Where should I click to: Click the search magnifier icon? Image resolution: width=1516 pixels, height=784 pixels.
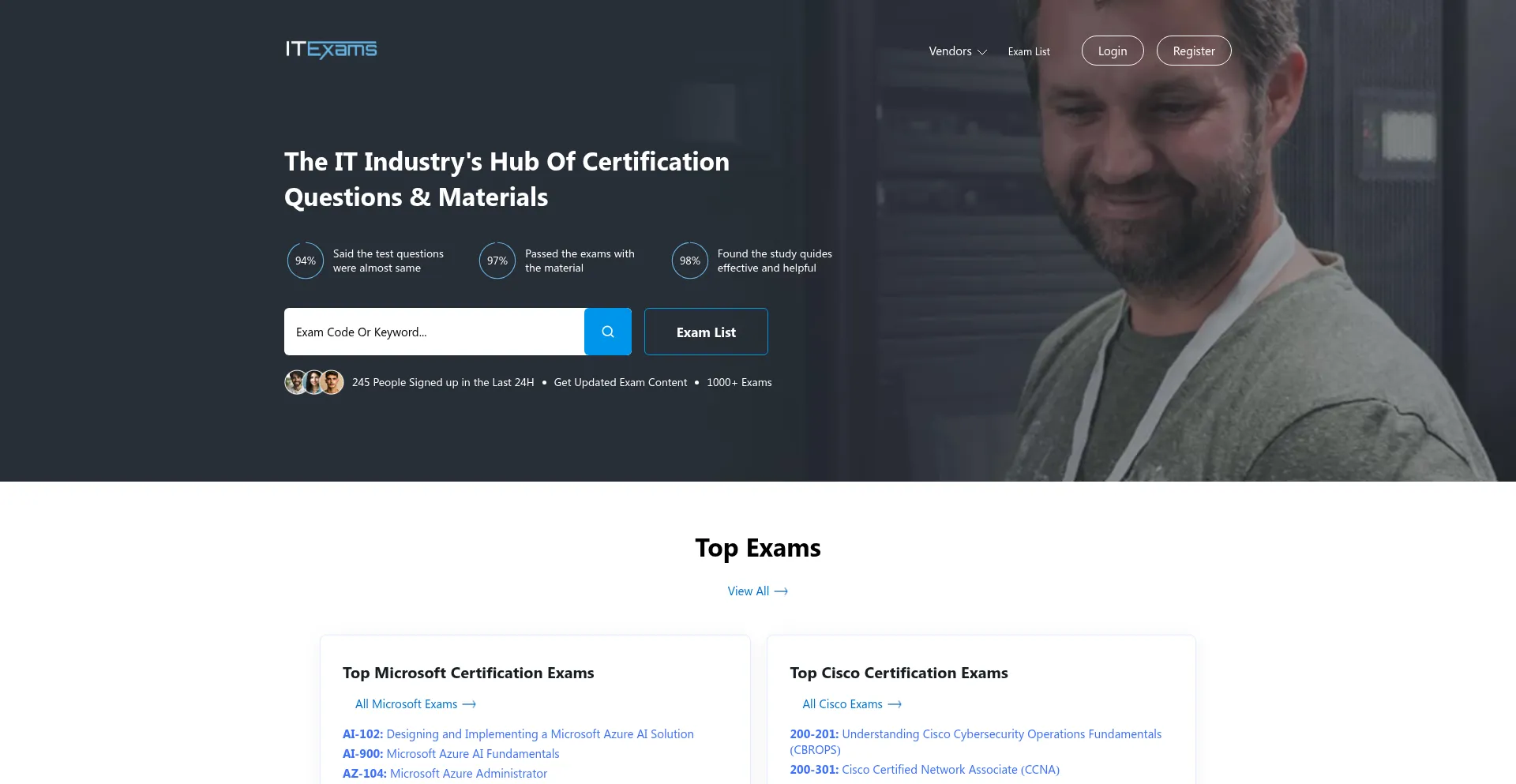607,332
